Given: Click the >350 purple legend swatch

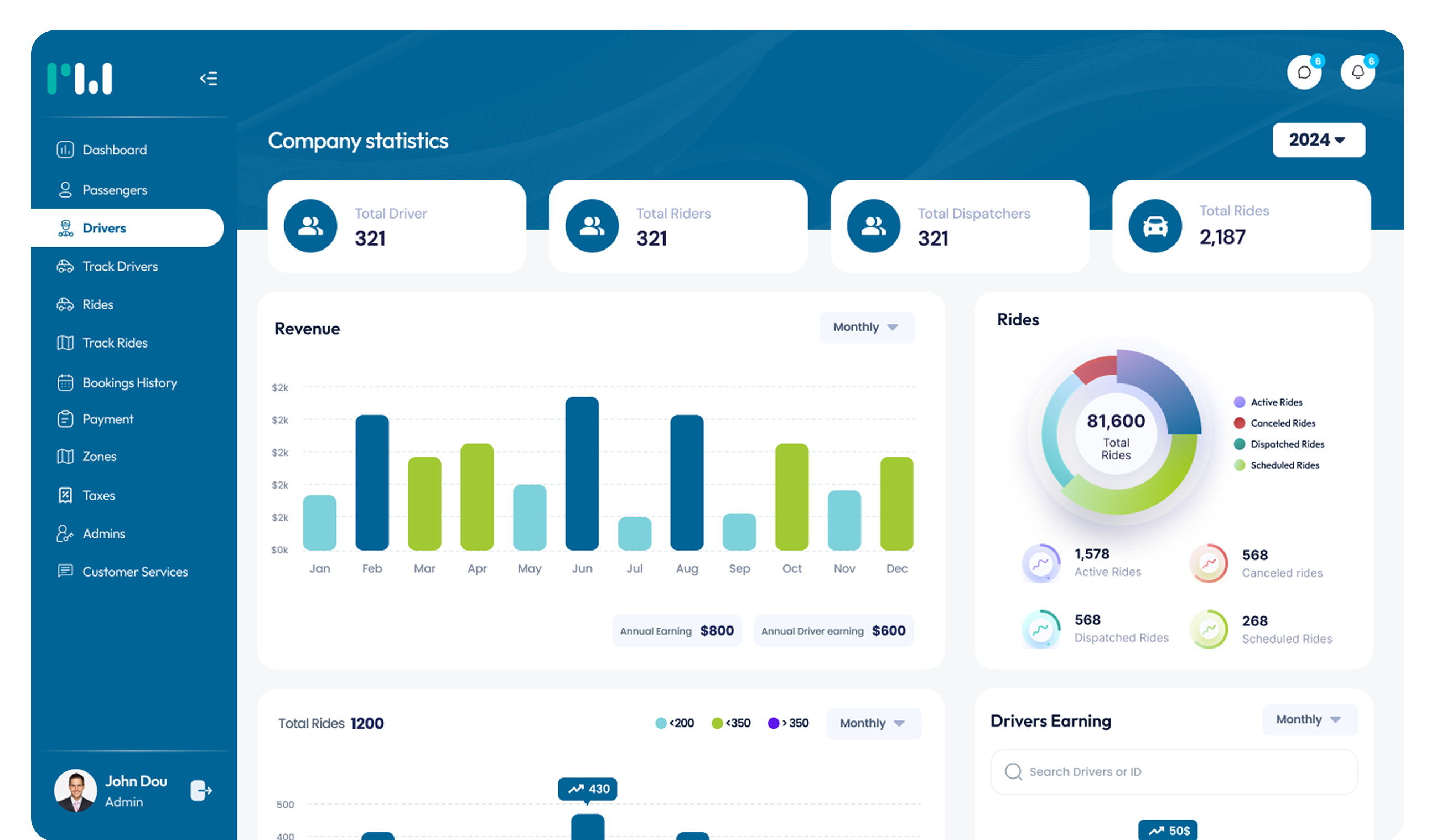Looking at the screenshot, I should click(x=773, y=723).
